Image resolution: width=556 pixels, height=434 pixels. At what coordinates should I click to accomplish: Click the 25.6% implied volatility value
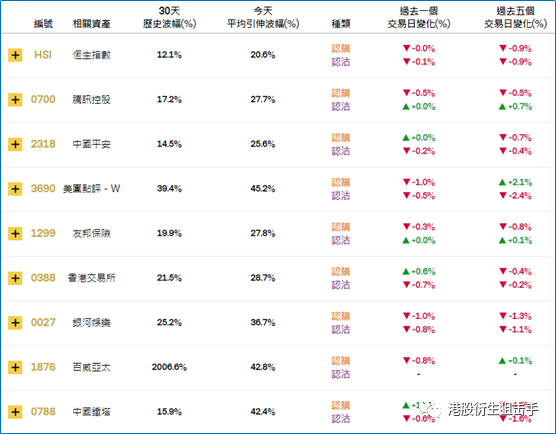[263, 144]
